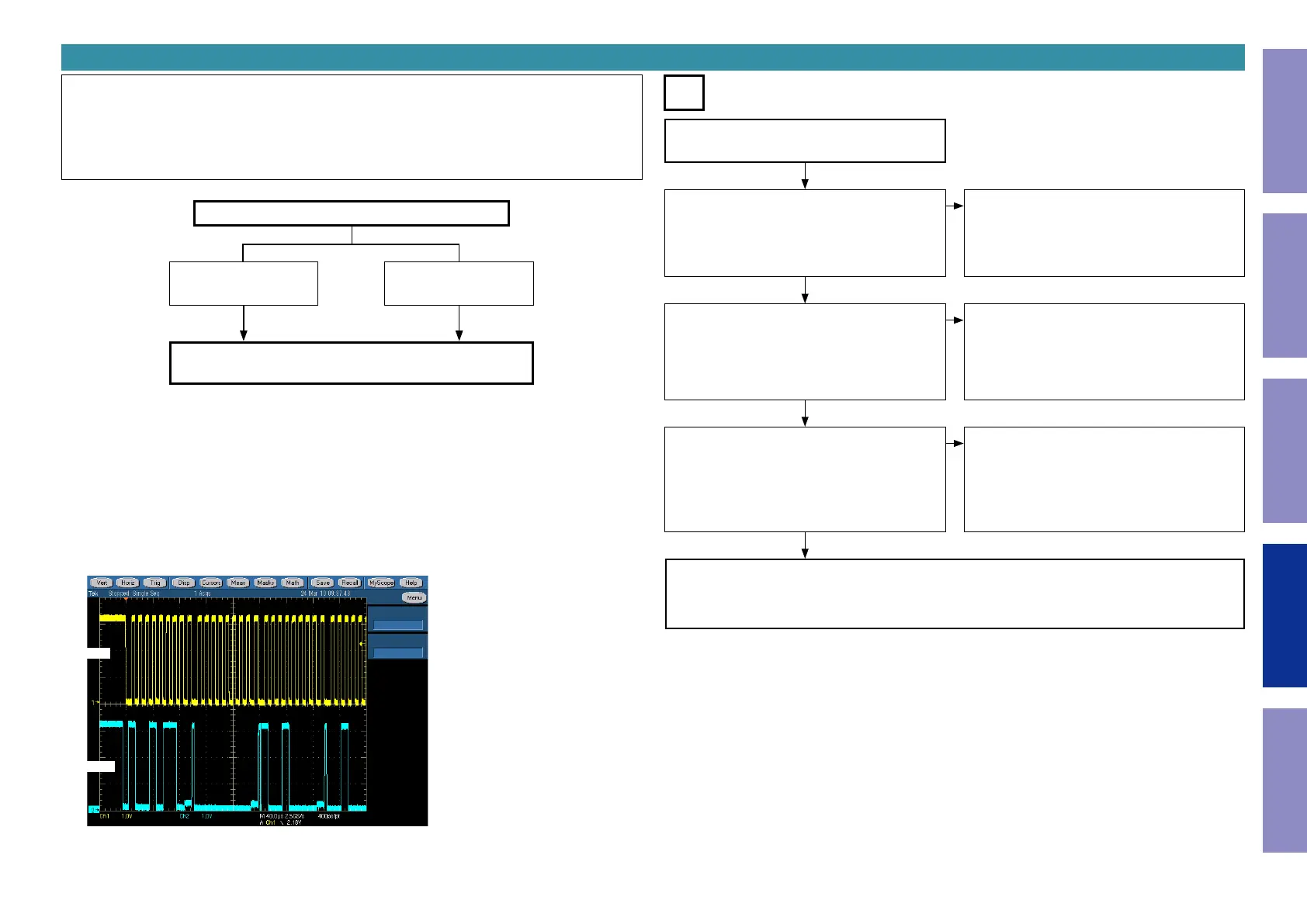Click the channel 1 ground marker

pyautogui.click(x=94, y=702)
